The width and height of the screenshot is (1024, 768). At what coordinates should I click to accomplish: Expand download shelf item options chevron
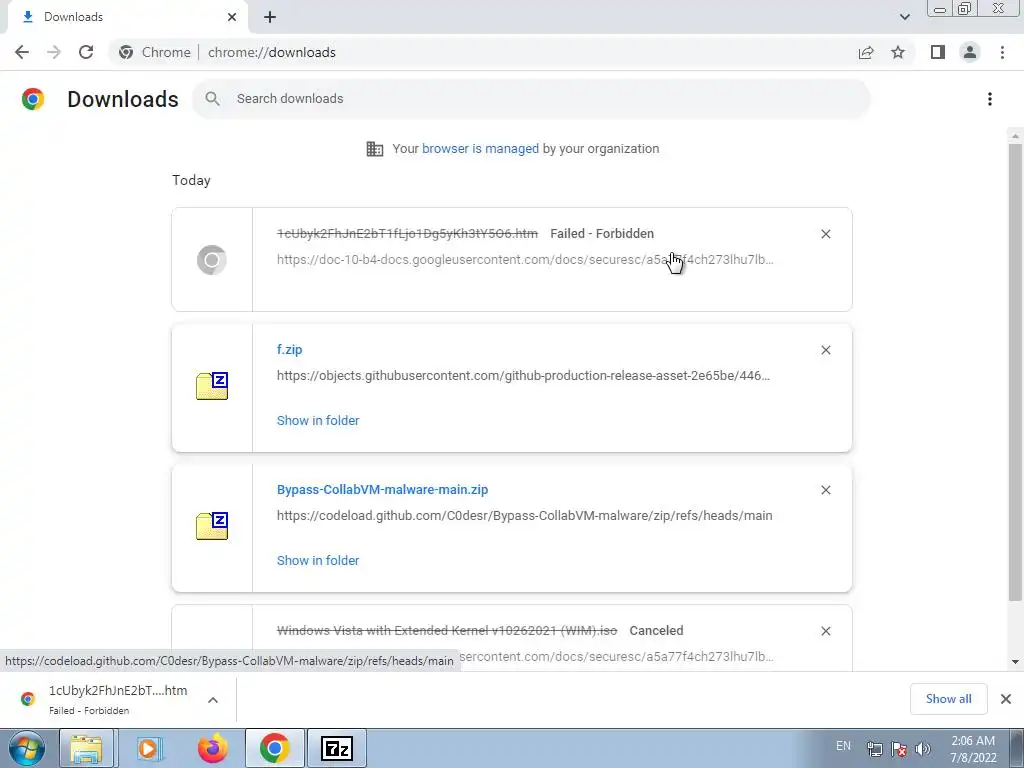(213, 700)
